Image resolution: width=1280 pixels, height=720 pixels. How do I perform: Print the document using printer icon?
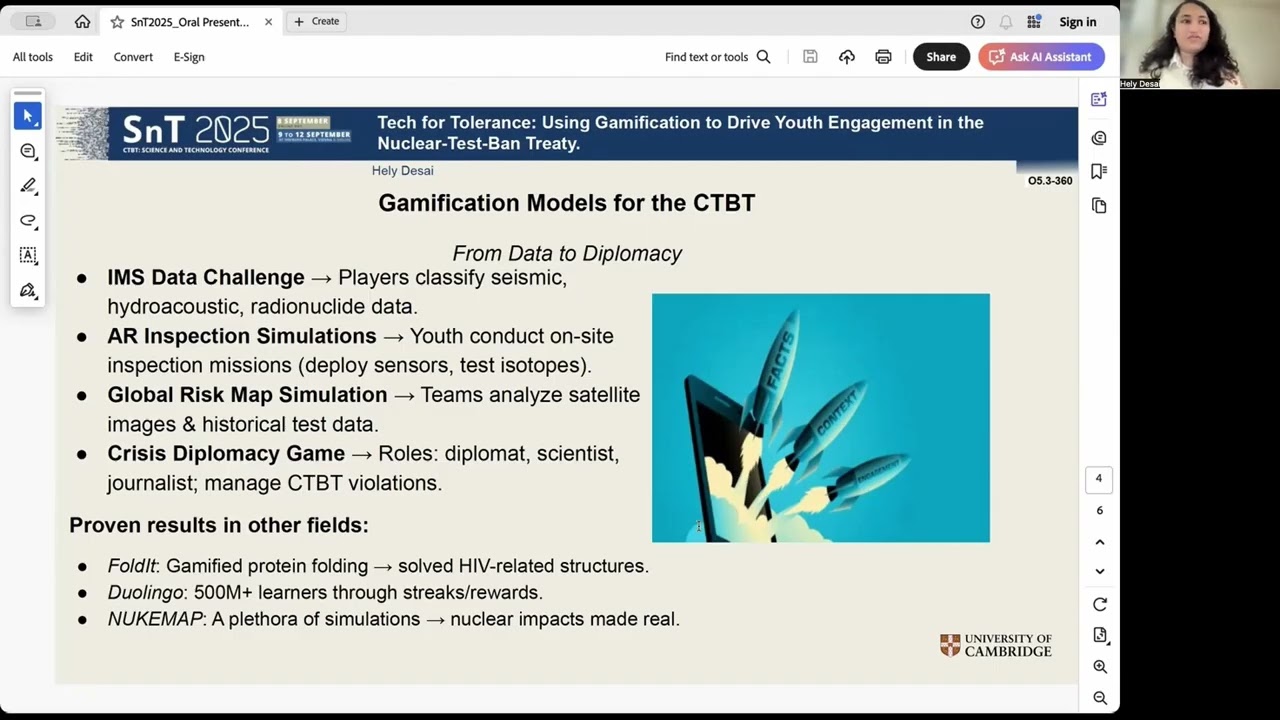(x=883, y=57)
